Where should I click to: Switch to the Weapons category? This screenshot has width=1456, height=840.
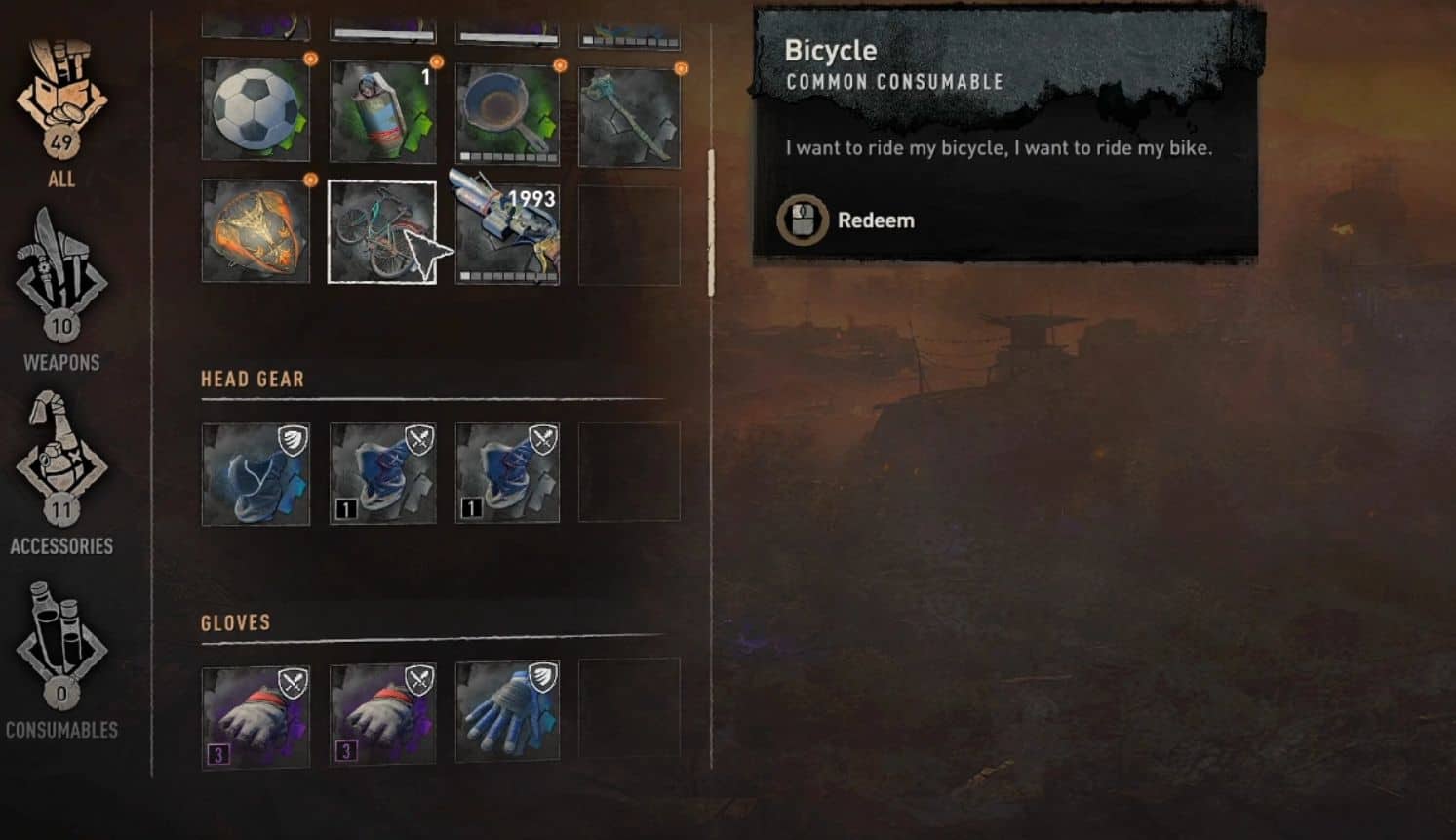(x=60, y=291)
